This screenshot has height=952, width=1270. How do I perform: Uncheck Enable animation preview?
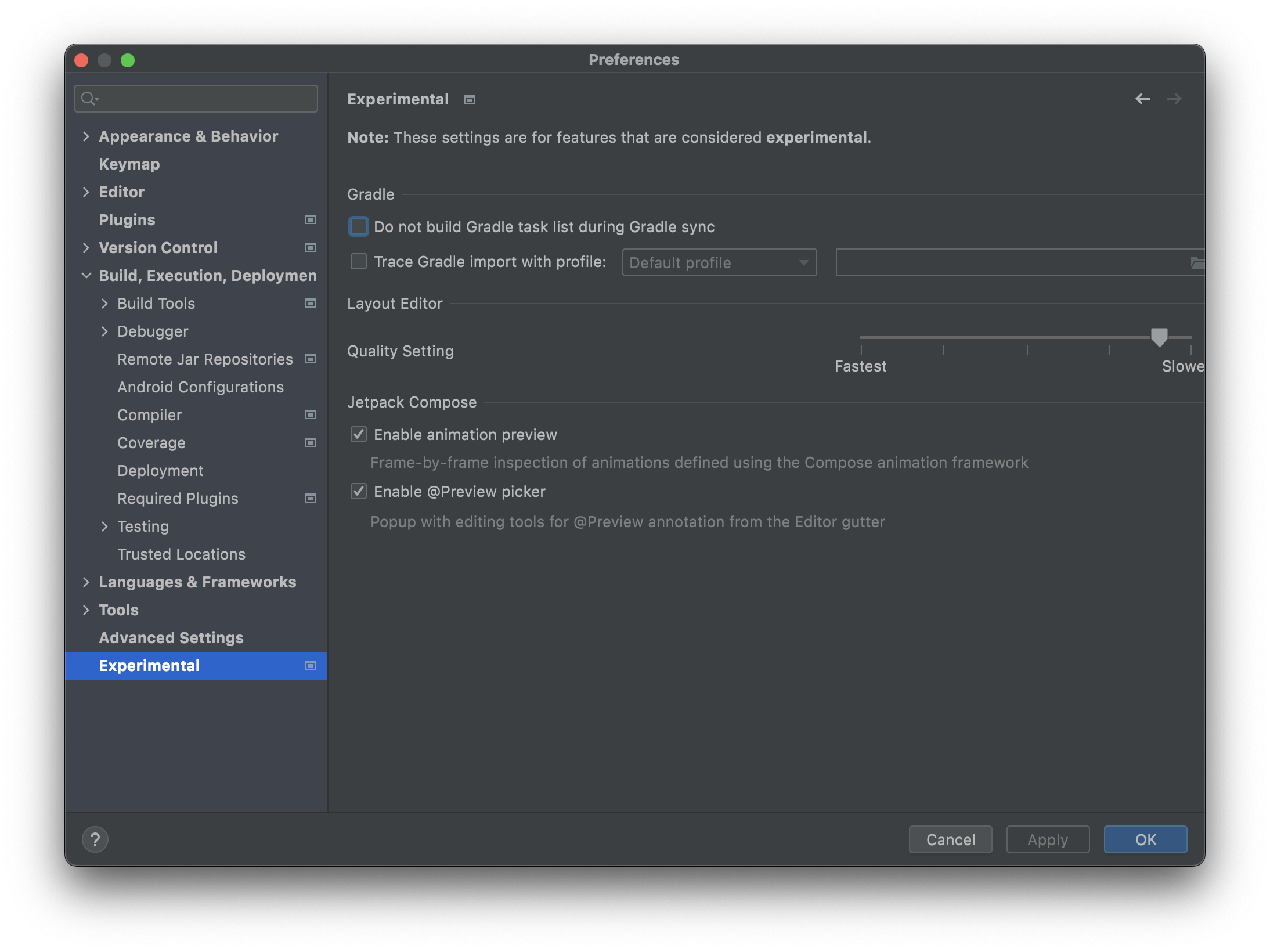(359, 434)
